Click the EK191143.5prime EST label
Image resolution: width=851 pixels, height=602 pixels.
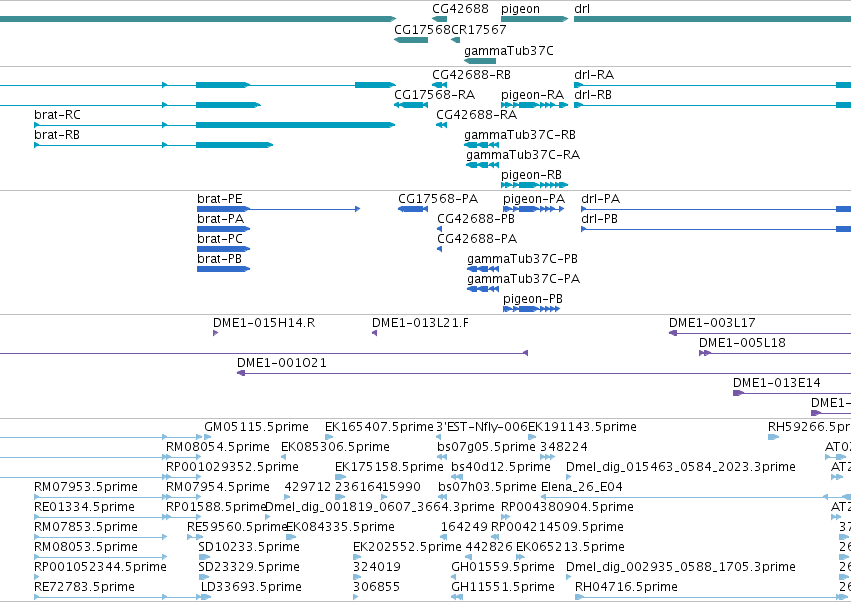(x=582, y=427)
